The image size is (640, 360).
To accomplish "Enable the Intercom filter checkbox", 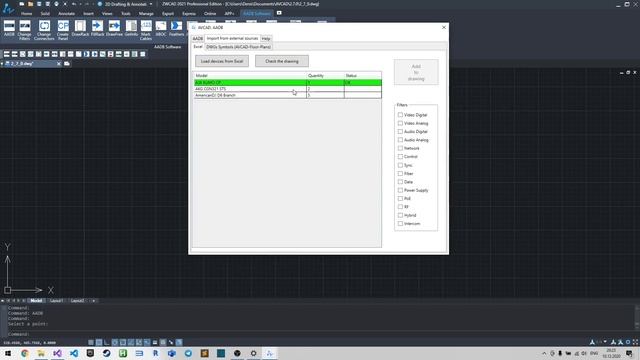I will [x=400, y=224].
